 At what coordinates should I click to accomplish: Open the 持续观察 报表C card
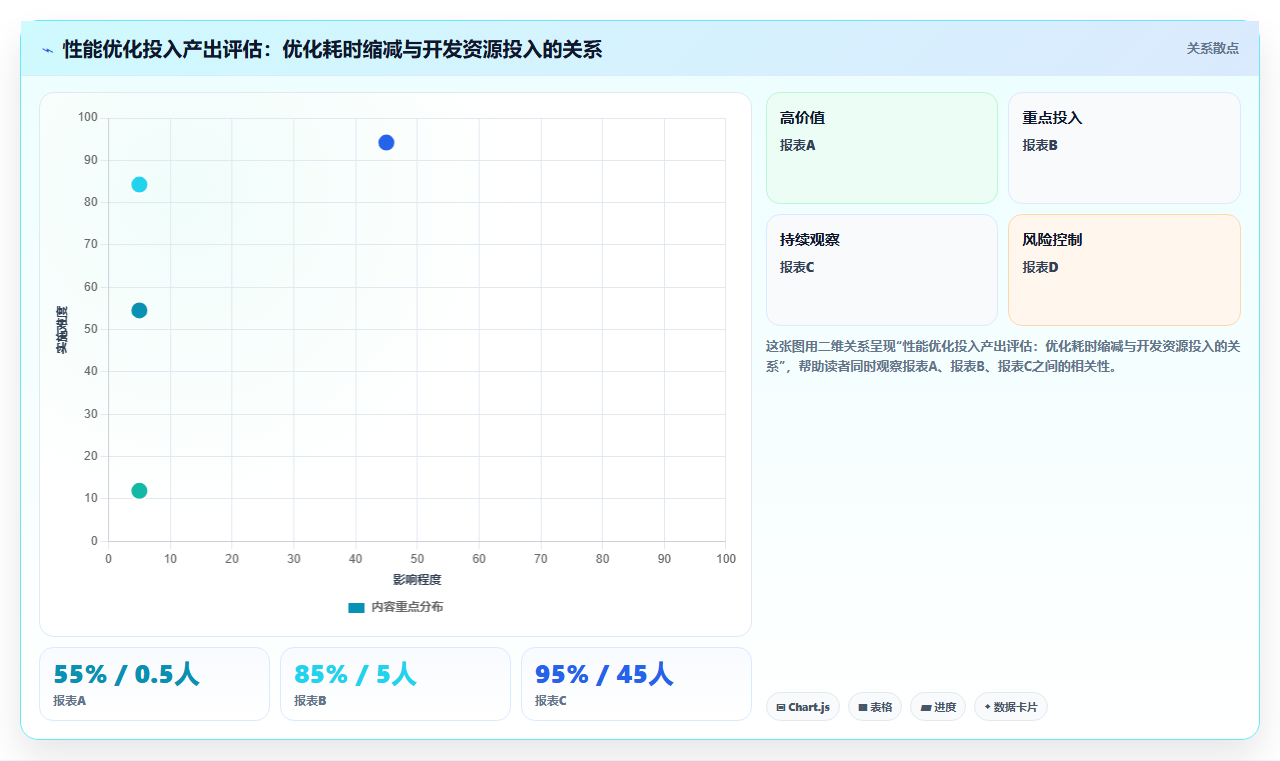(882, 270)
